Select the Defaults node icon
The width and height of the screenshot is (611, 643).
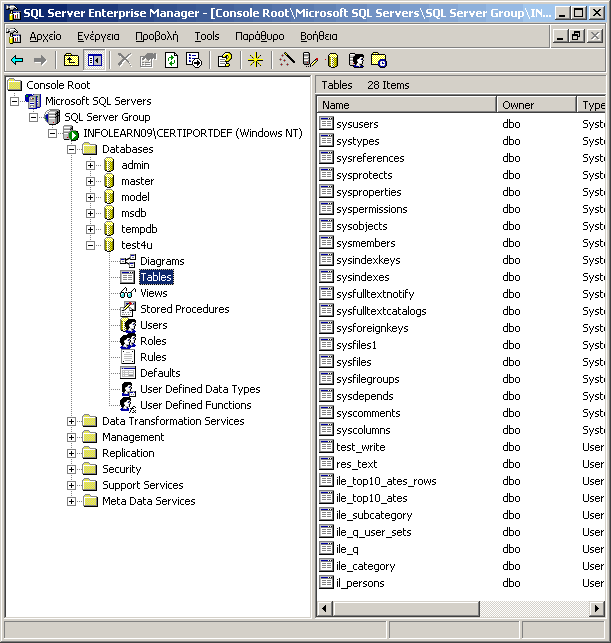click(128, 373)
